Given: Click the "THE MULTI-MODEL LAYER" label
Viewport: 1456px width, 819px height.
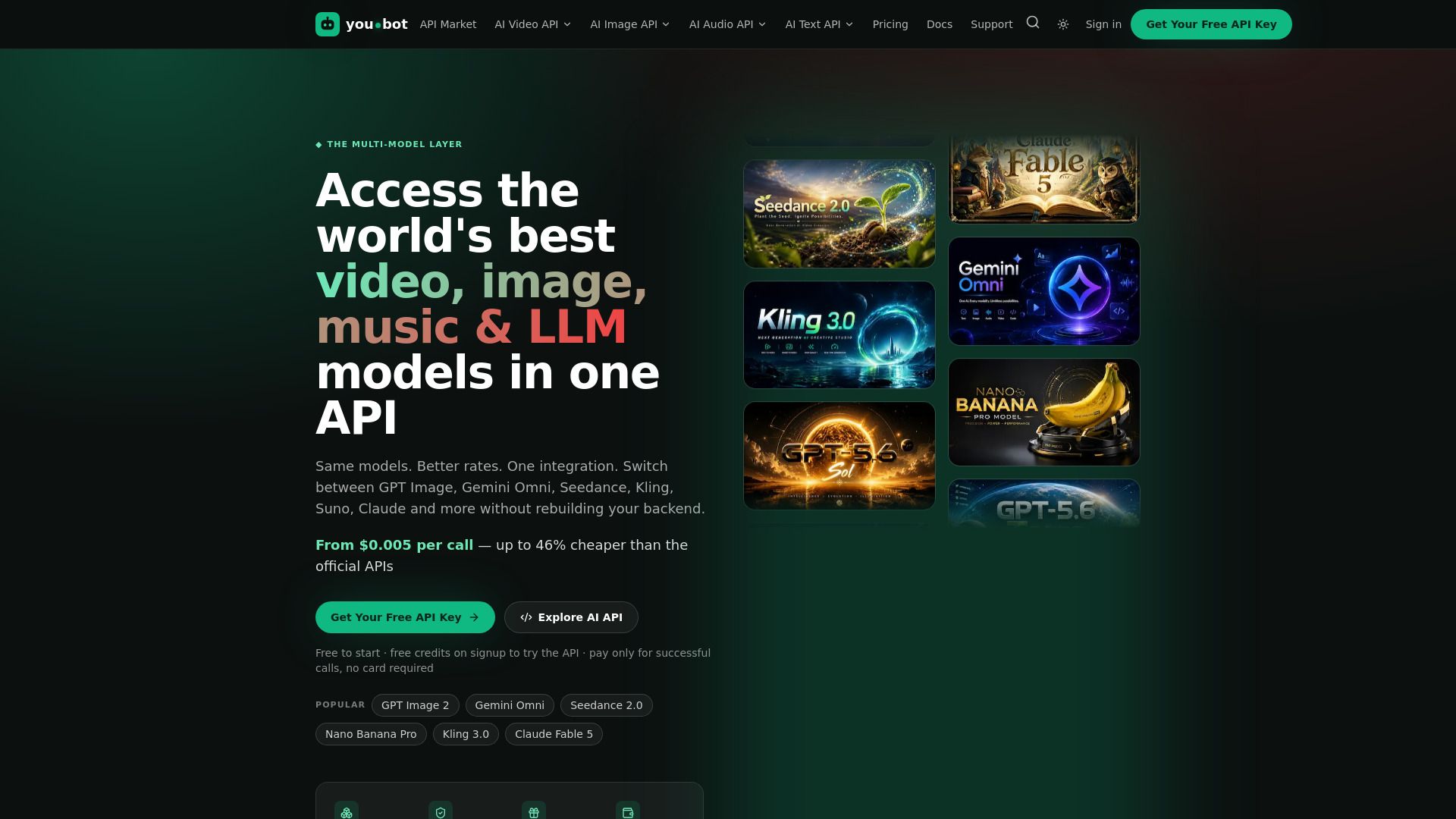Looking at the screenshot, I should 389,144.
